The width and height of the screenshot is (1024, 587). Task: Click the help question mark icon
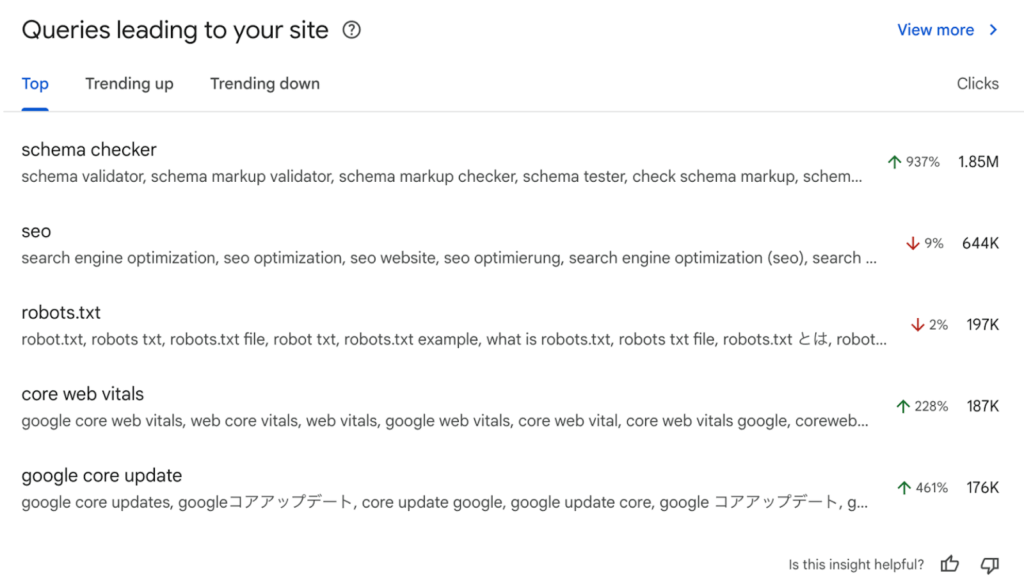coord(351,30)
